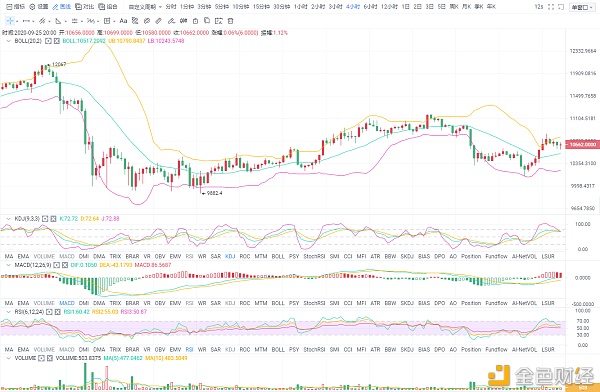Click the eraser tool icon
The width and height of the screenshot is (600, 392).
point(159,21)
